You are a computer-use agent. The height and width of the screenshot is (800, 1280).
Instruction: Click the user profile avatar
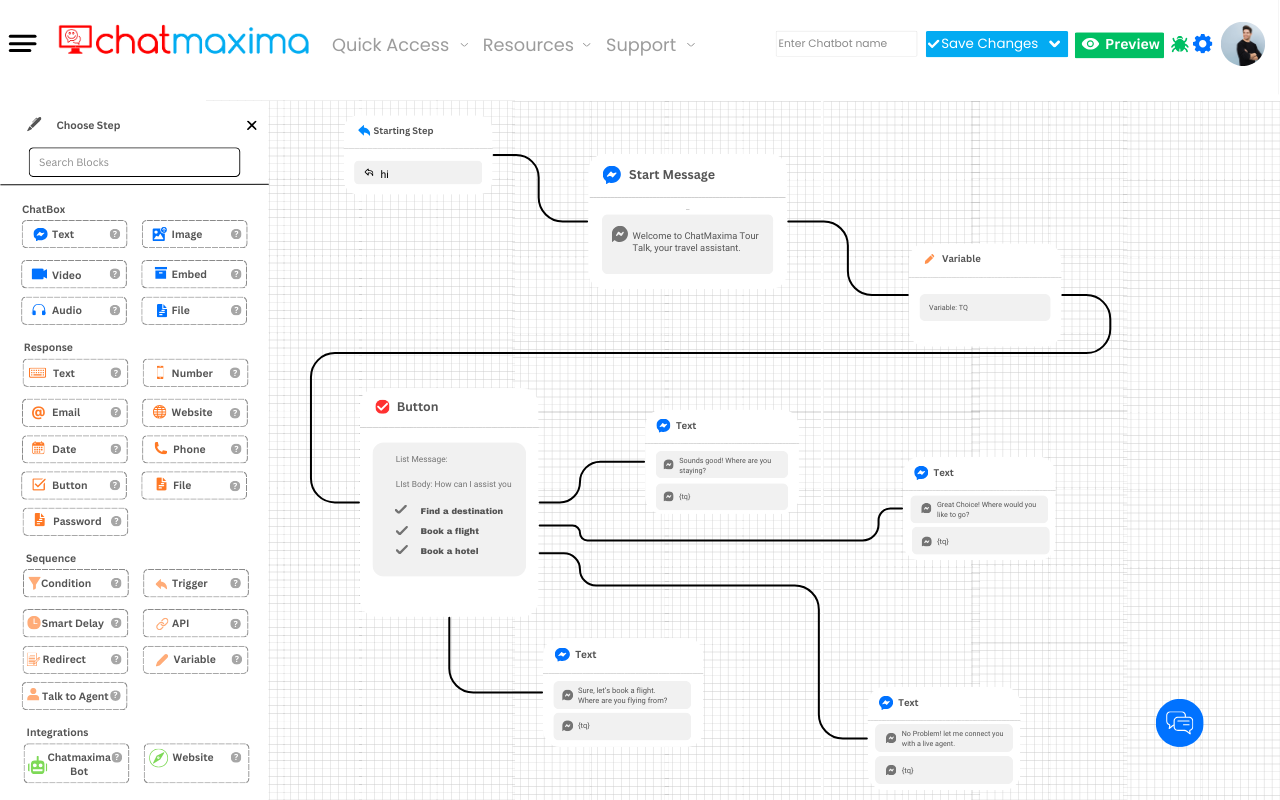[1242, 44]
